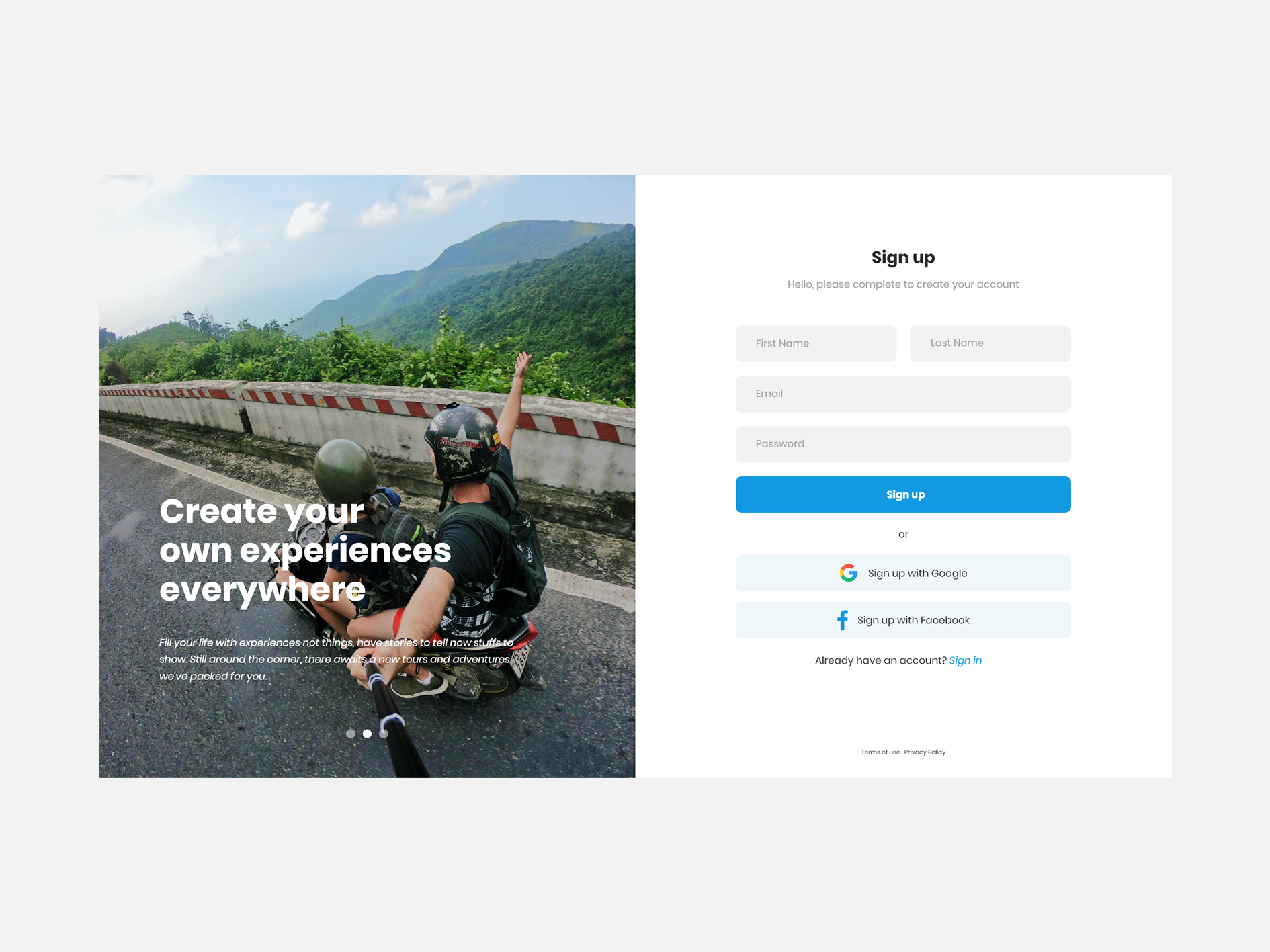Open the Terms of use link

(881, 752)
